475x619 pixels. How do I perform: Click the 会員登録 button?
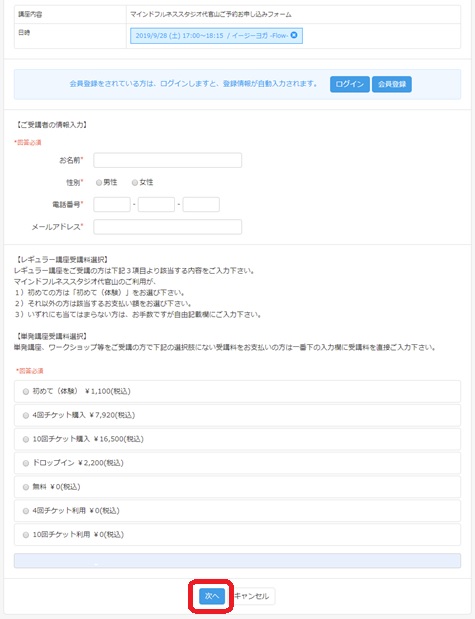(x=392, y=84)
